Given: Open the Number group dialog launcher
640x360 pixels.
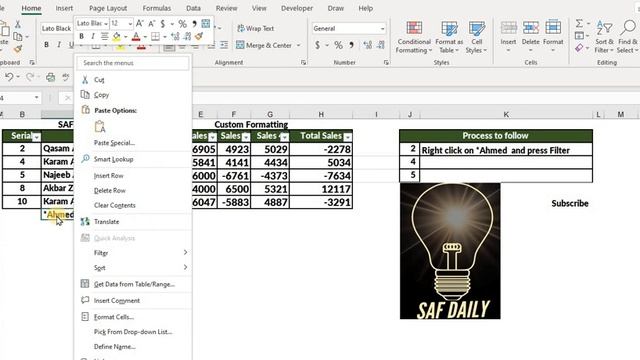Looking at the screenshot, I should pyautogui.click(x=386, y=62).
